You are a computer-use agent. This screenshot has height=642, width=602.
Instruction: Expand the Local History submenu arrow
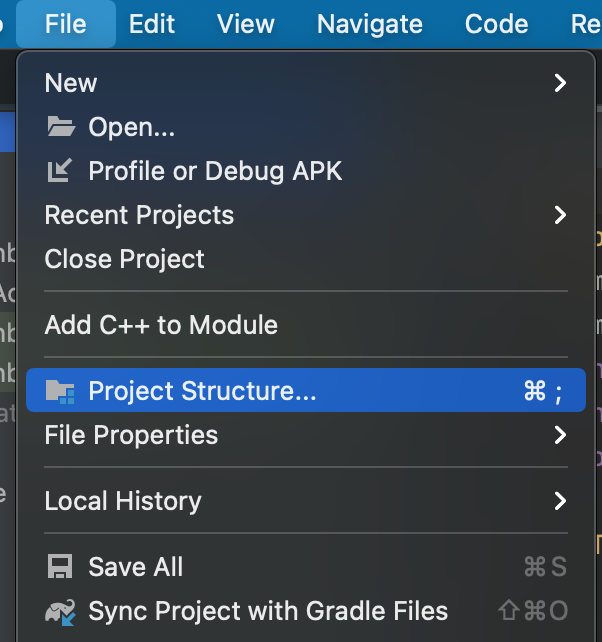tap(560, 501)
